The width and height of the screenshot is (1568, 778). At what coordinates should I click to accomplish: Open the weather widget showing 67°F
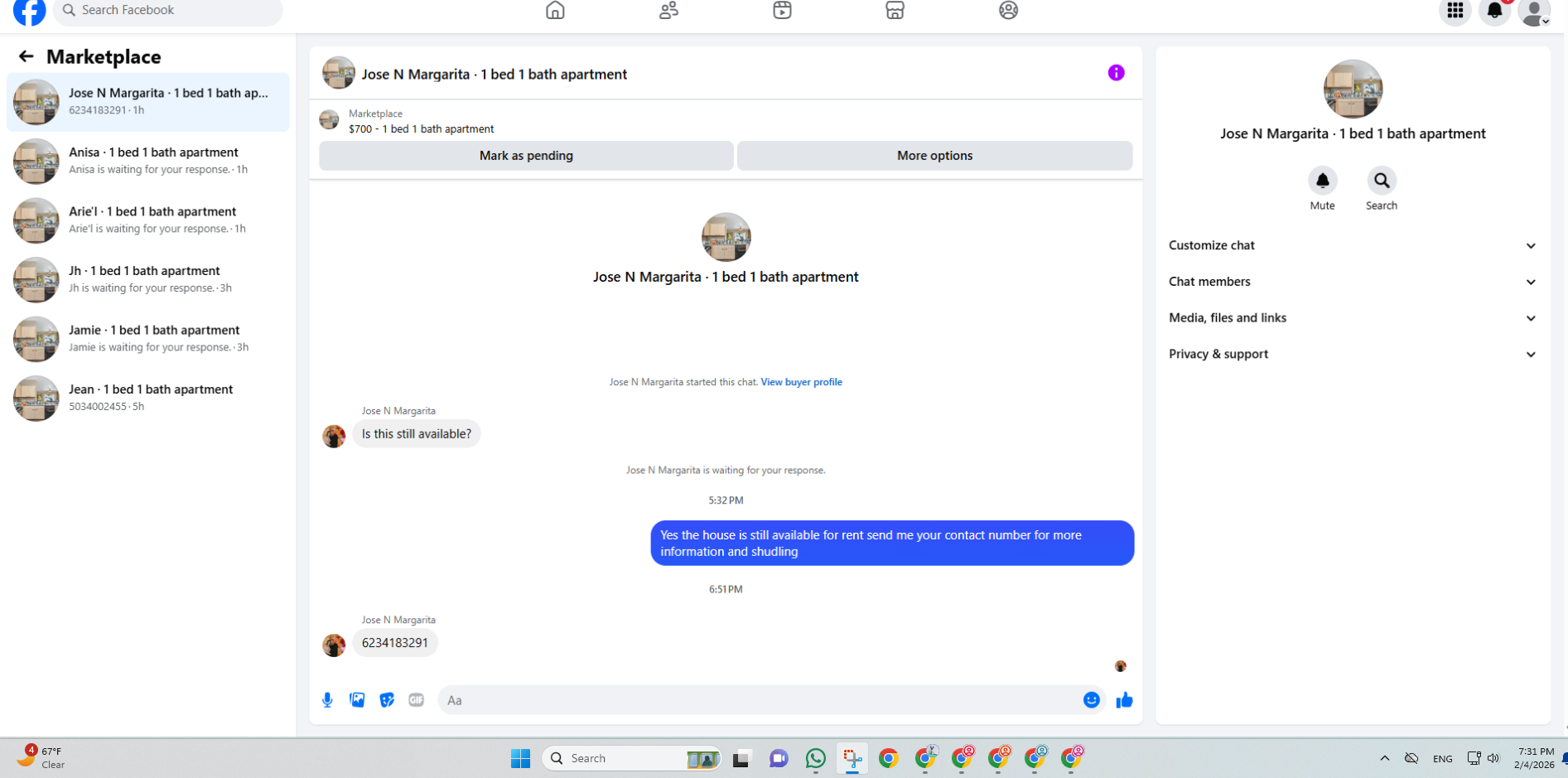[x=40, y=757]
